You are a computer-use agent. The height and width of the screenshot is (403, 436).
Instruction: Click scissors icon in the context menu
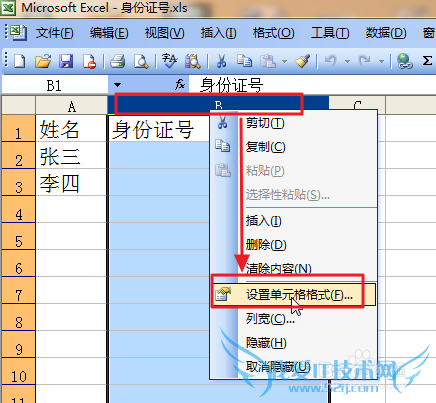pyautogui.click(x=222, y=123)
